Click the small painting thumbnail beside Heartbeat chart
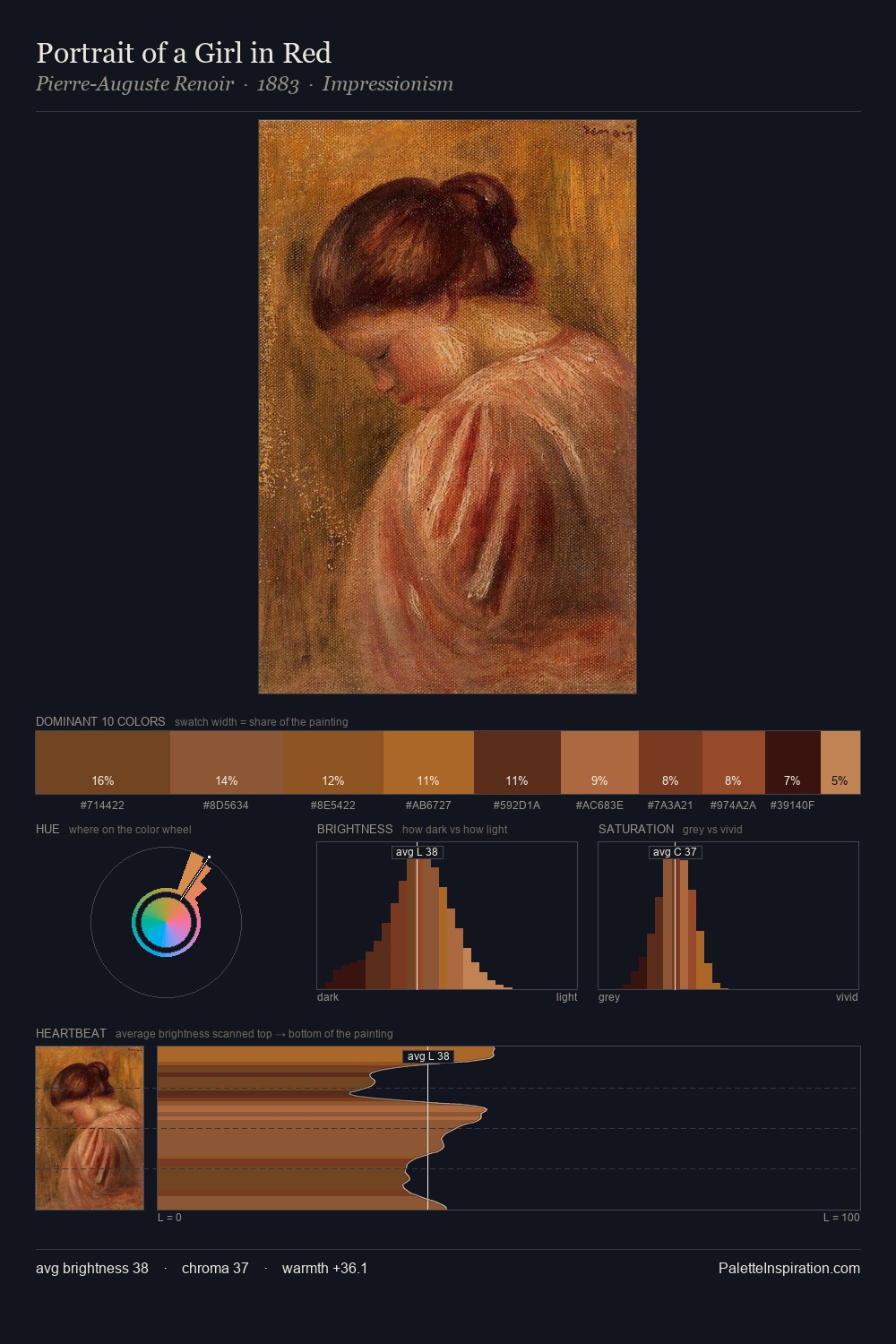This screenshot has width=896, height=1344. pyautogui.click(x=90, y=1128)
